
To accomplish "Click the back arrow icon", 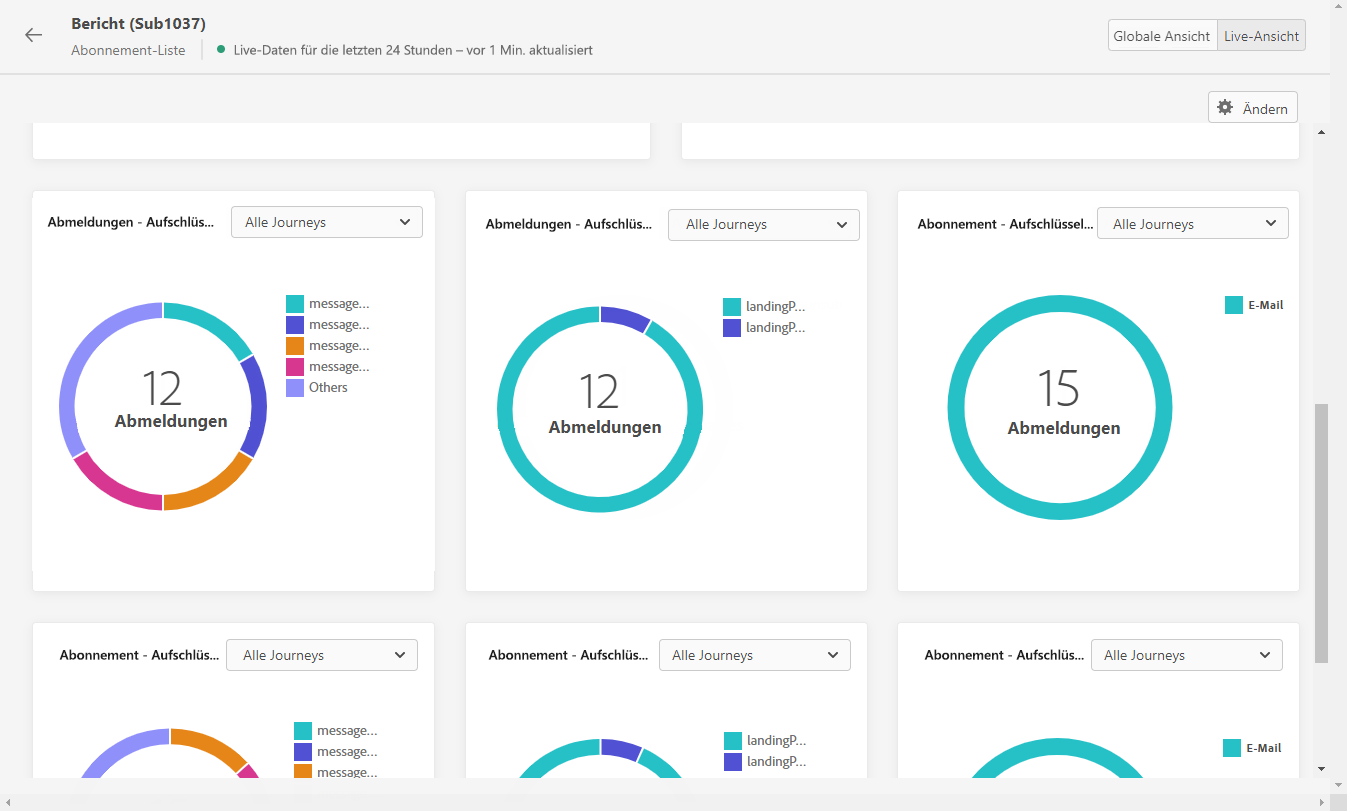I will (x=34, y=35).
